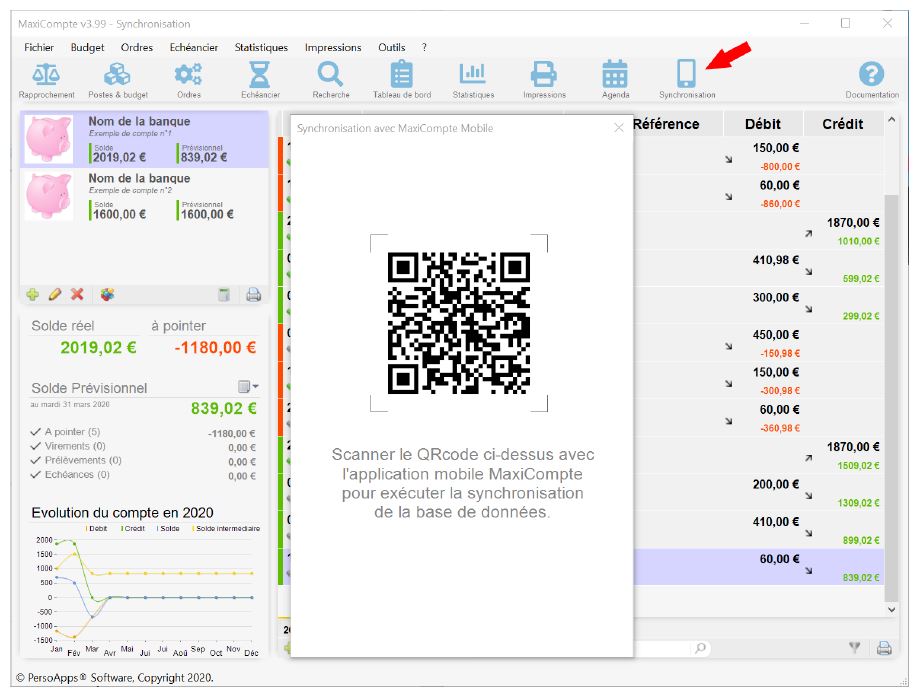Image resolution: width=919 pixels, height=696 pixels.
Task: Toggle the Prélèvements (0) checkmark
Action: tap(36, 460)
